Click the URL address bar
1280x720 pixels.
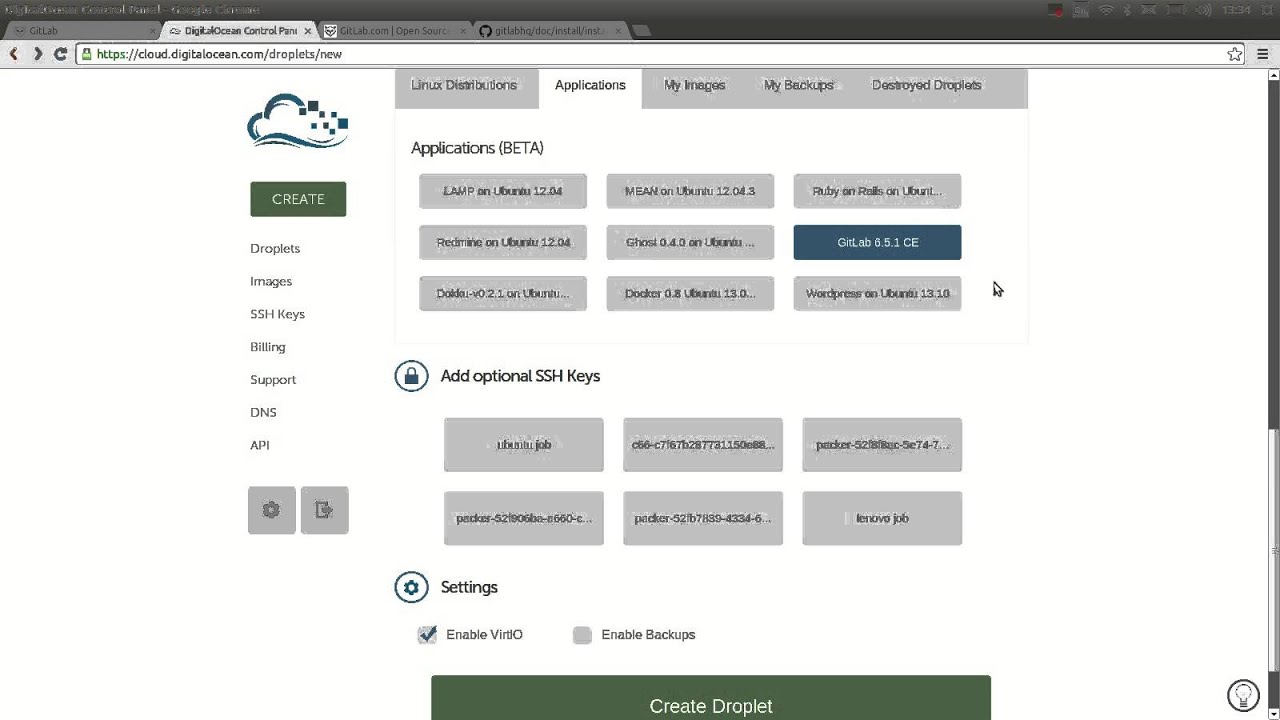(x=660, y=54)
